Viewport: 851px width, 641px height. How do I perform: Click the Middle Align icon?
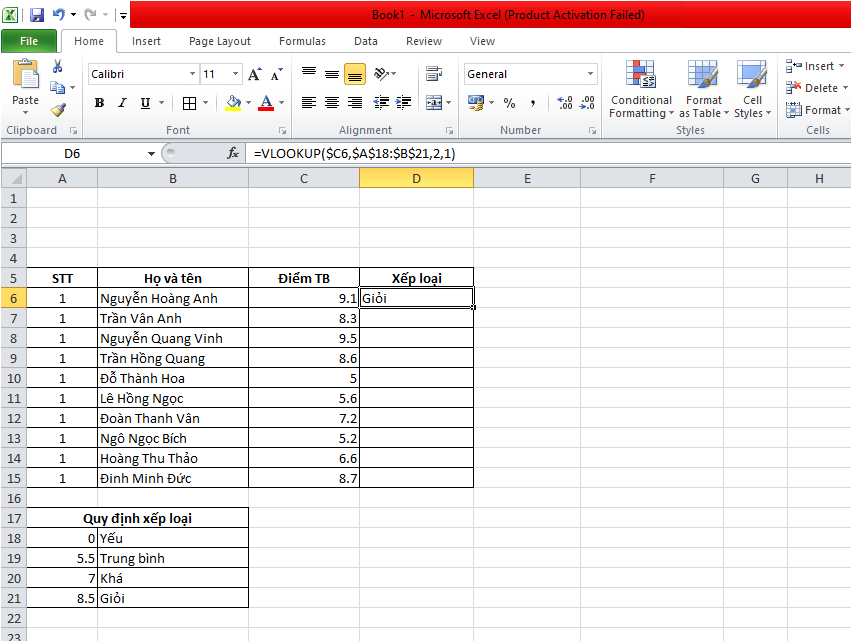click(x=332, y=74)
